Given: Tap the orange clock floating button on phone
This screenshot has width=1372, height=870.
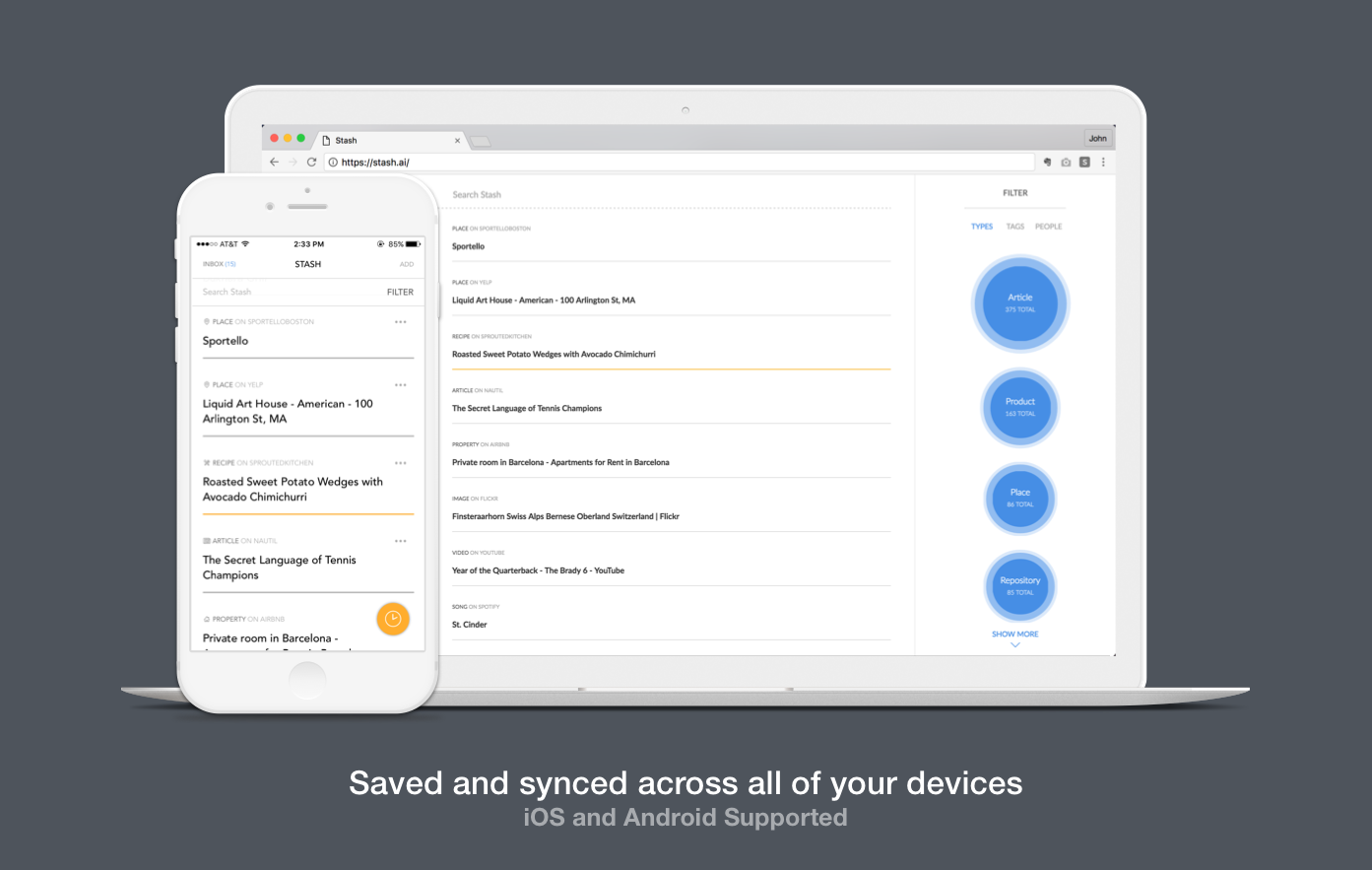Looking at the screenshot, I should tap(393, 619).
